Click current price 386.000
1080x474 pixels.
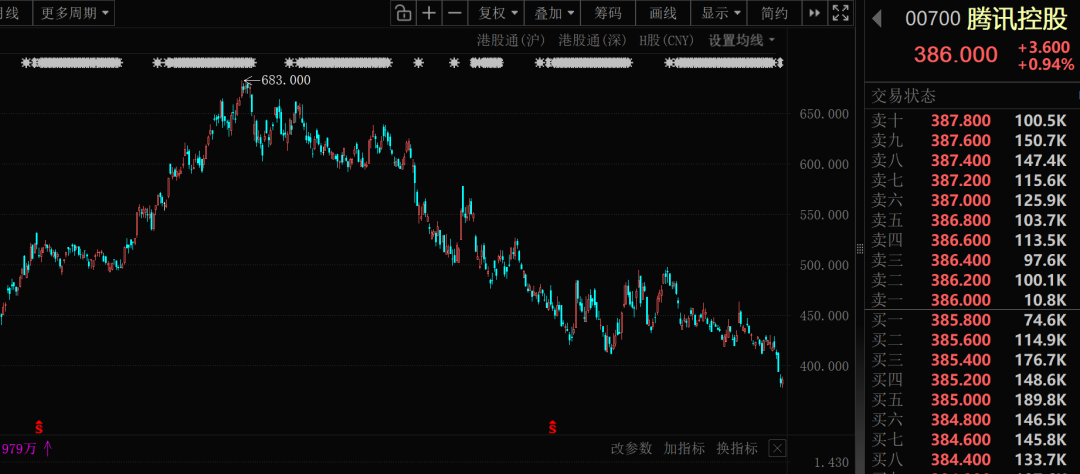pyautogui.click(x=955, y=54)
